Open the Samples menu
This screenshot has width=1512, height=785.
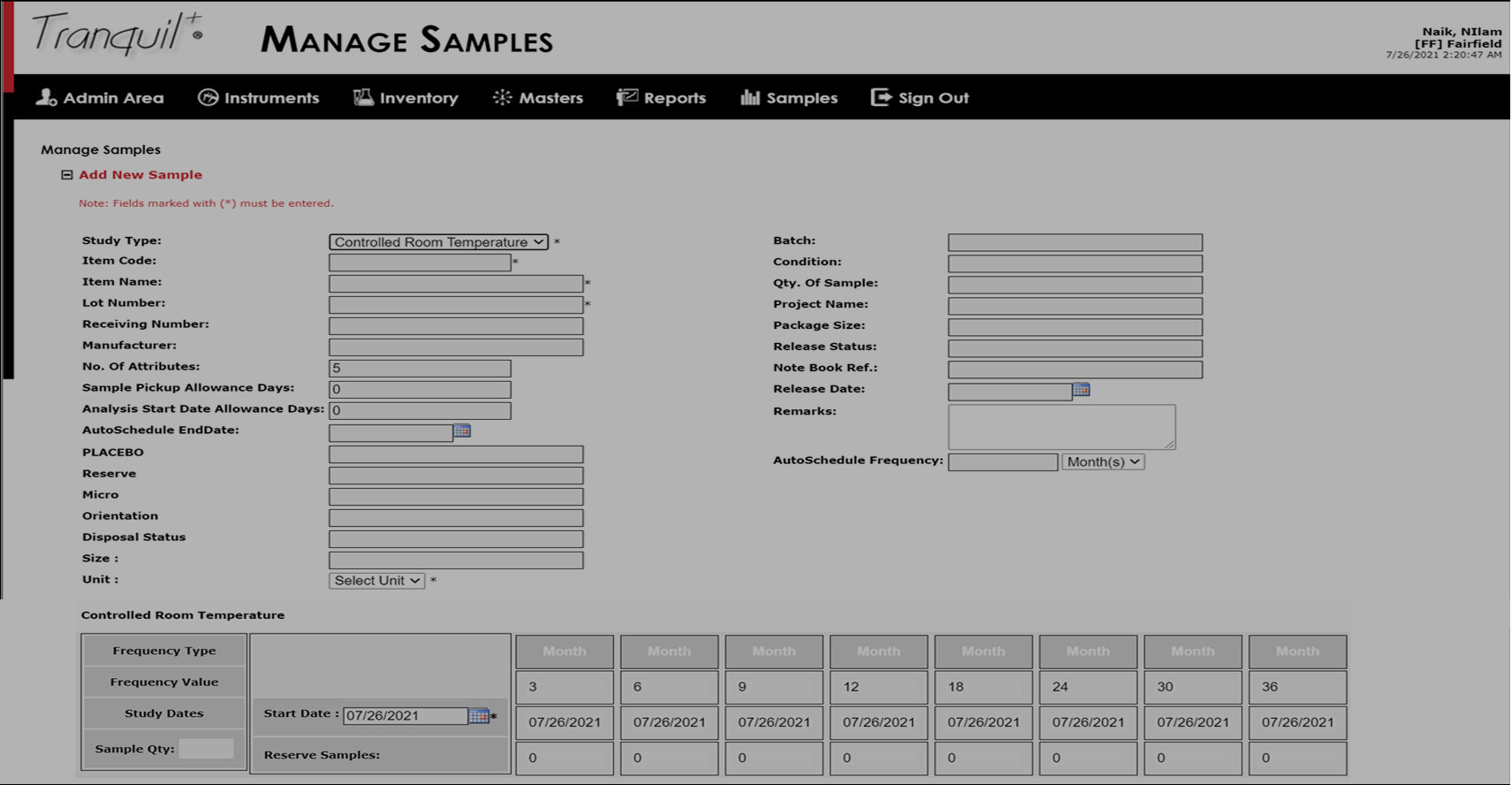801,97
